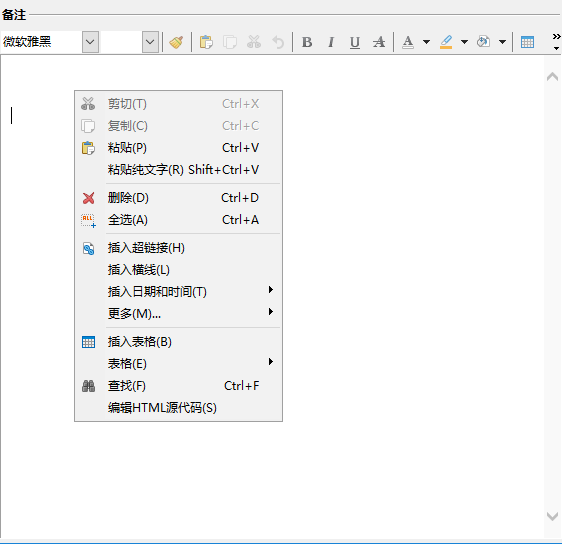Screen dimensions: 562x544
Task: Click the copy icon in toolbar
Action: pyautogui.click(x=230, y=42)
